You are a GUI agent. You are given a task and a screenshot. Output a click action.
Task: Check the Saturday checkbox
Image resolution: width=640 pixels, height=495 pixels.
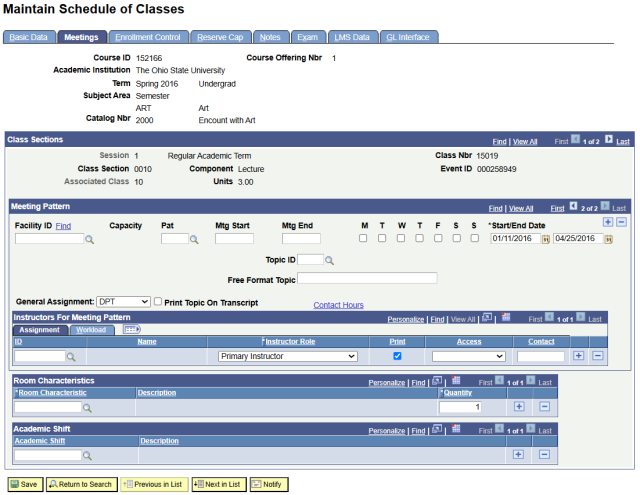click(457, 238)
